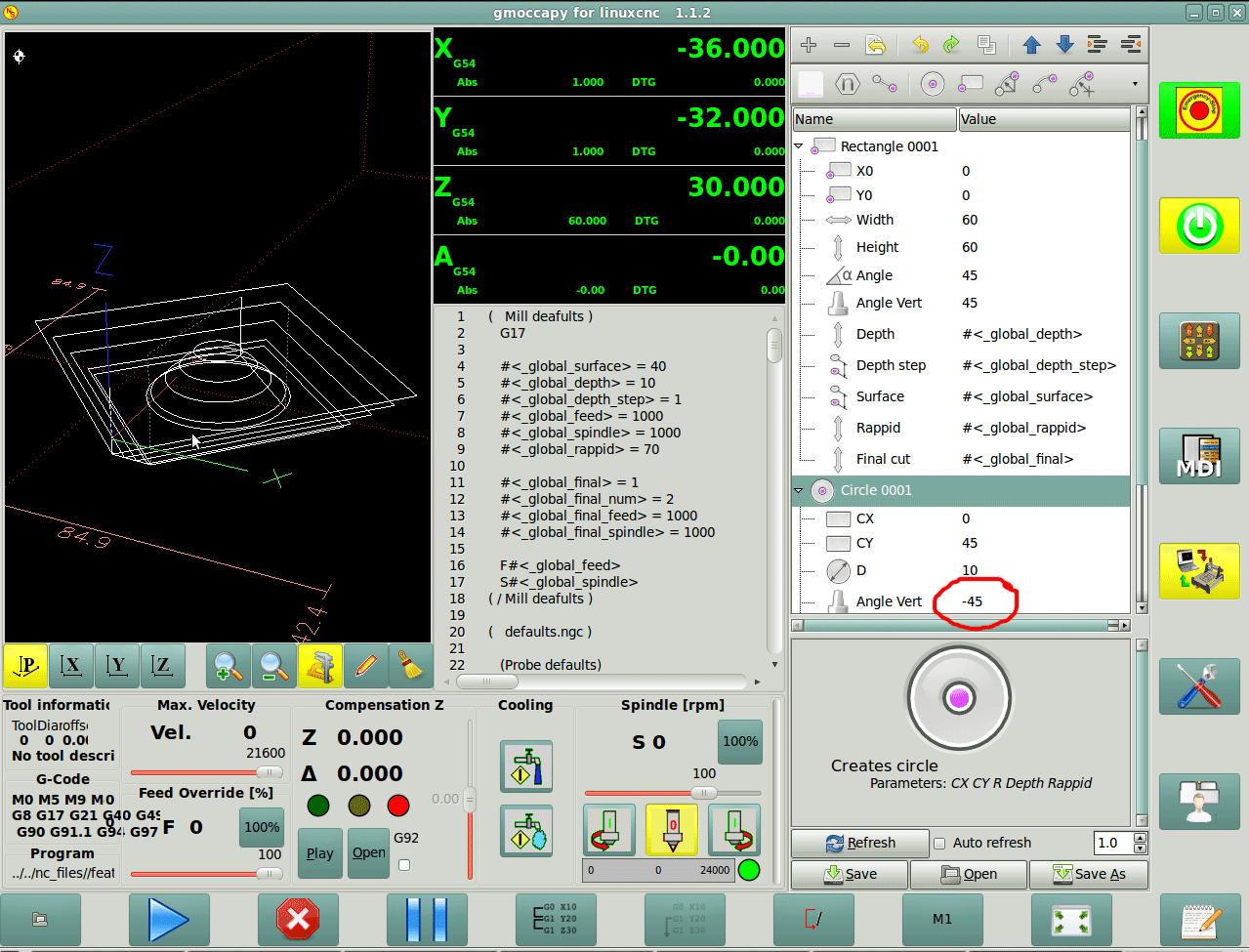Tick the G92 checkbox
Screen dimensions: 1249x952
pos(404,864)
